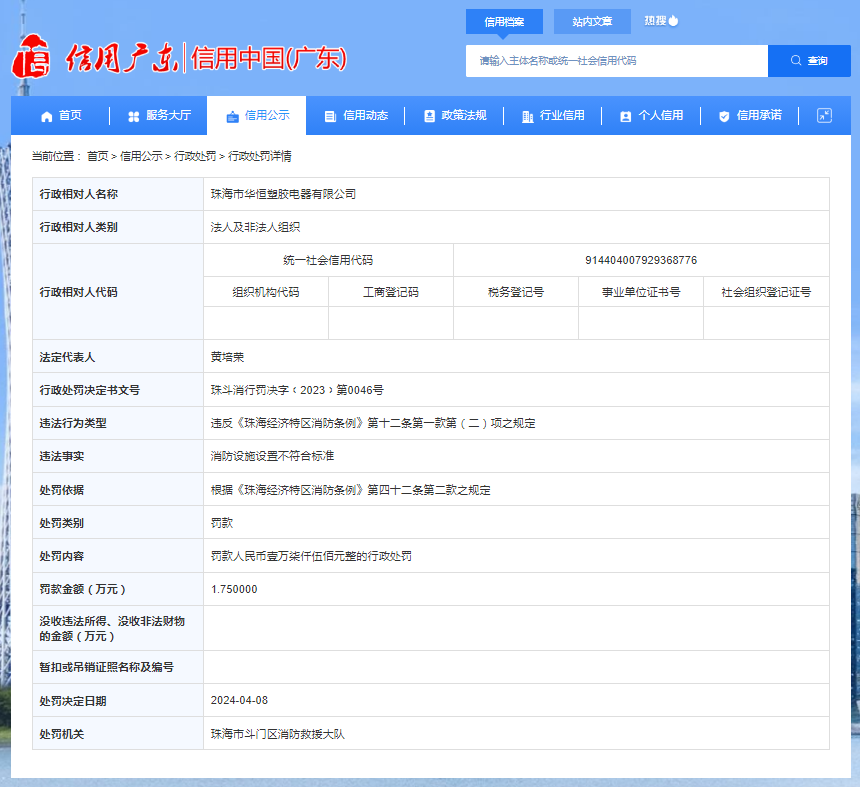This screenshot has height=787, width=860.
Task: Click 信用公示 in the breadcrumb
Action: coord(141,156)
